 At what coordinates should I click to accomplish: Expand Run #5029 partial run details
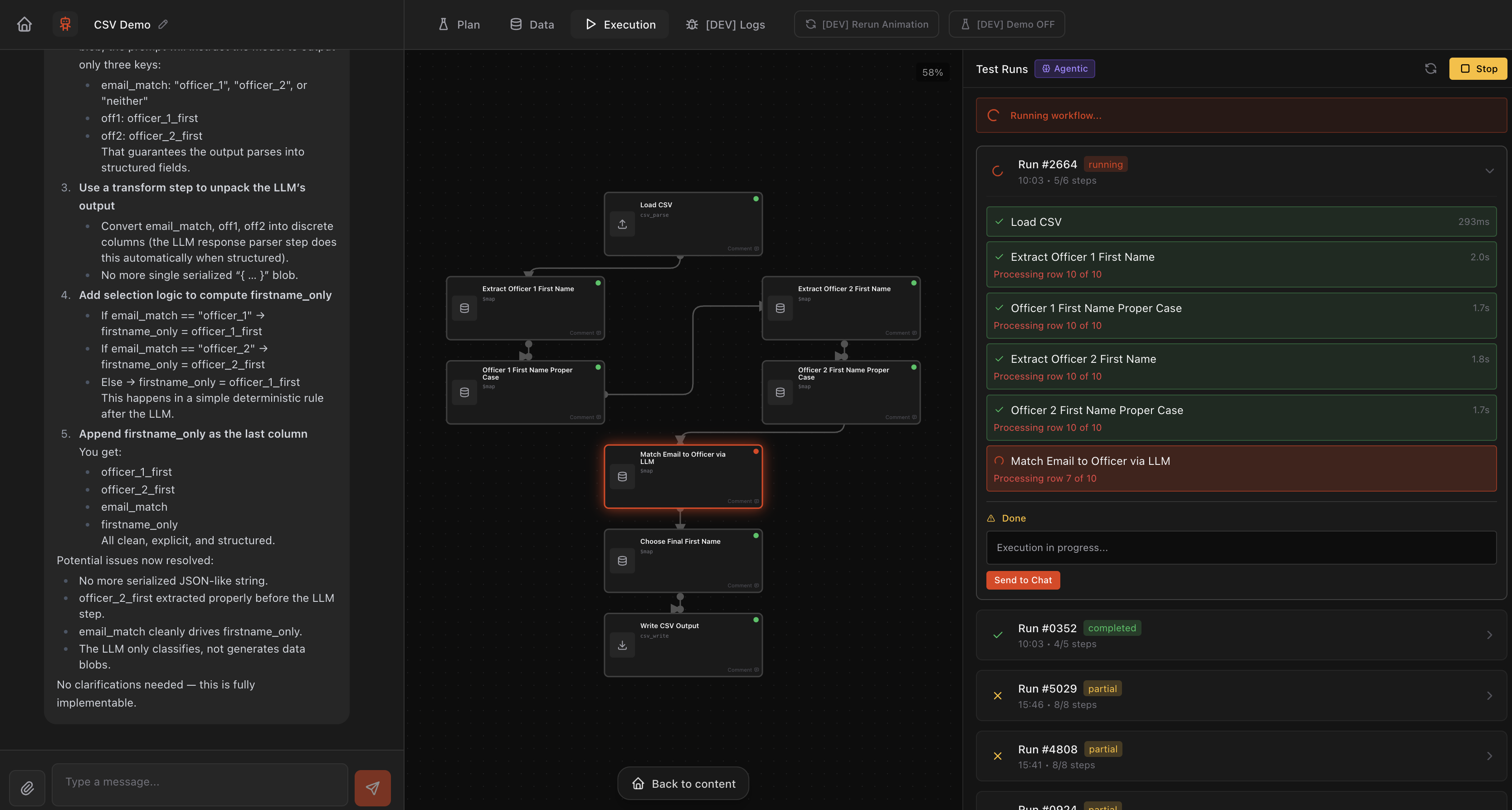(1490, 696)
